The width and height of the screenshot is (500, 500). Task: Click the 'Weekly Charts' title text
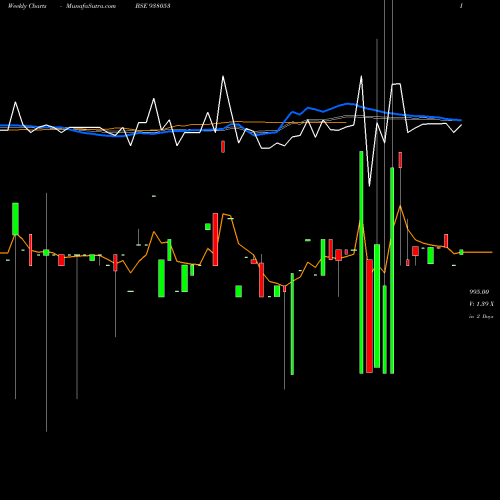click(x=27, y=6)
